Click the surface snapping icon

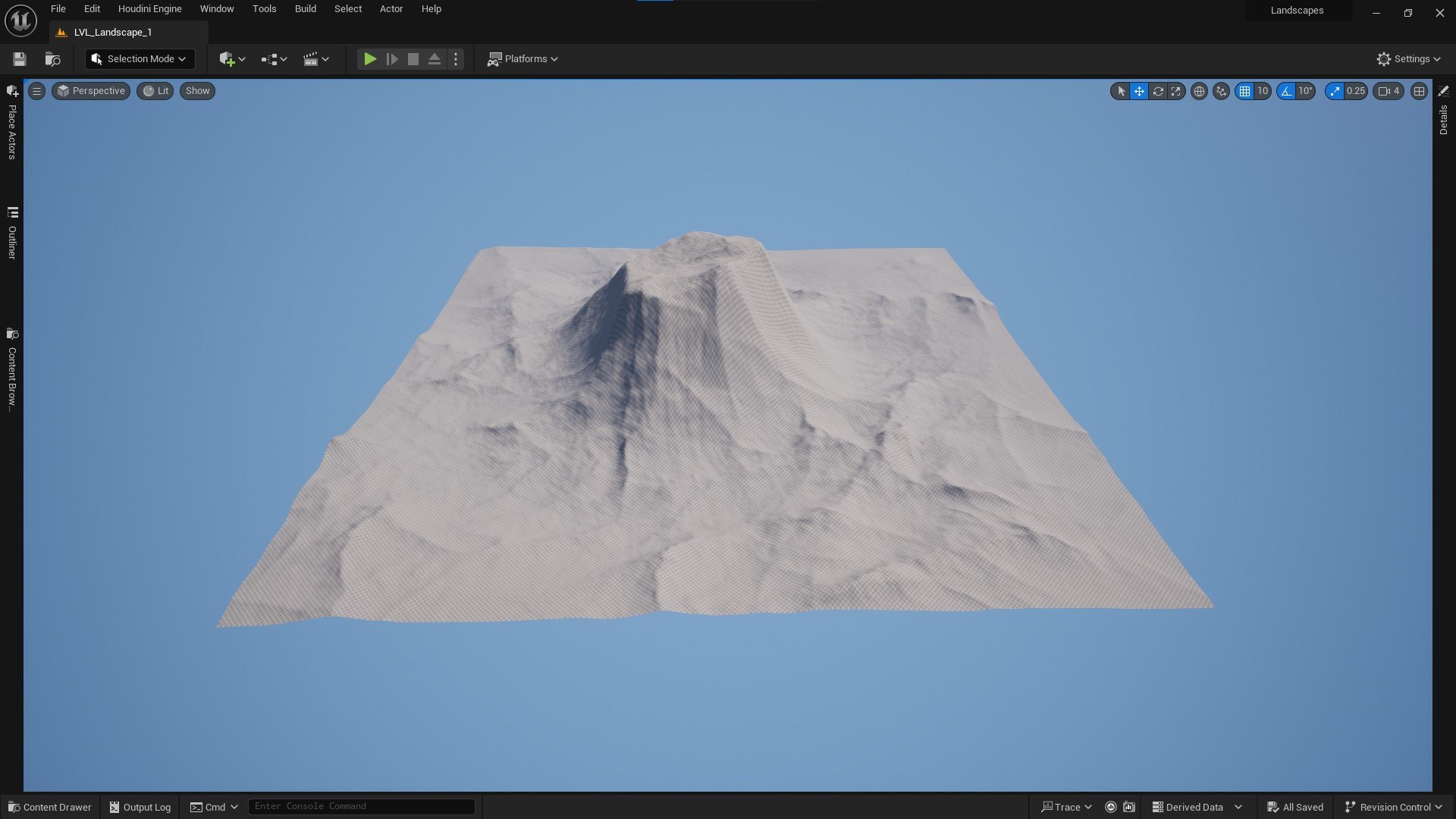click(1221, 91)
